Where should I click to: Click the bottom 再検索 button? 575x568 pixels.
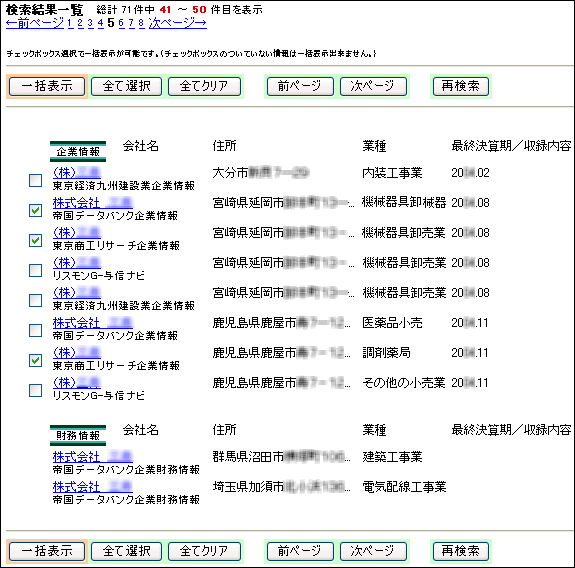tap(461, 551)
